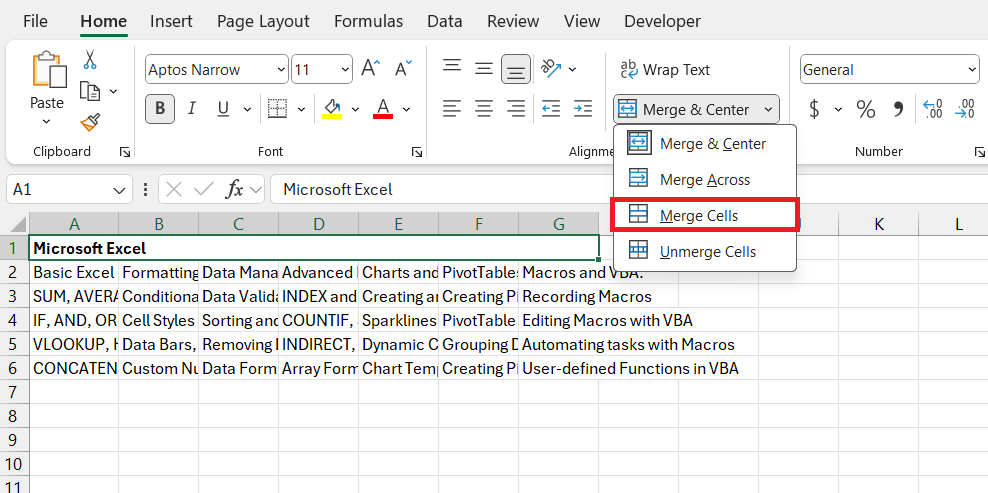
Task: Click the Insert Function fx icon
Action: pos(234,189)
